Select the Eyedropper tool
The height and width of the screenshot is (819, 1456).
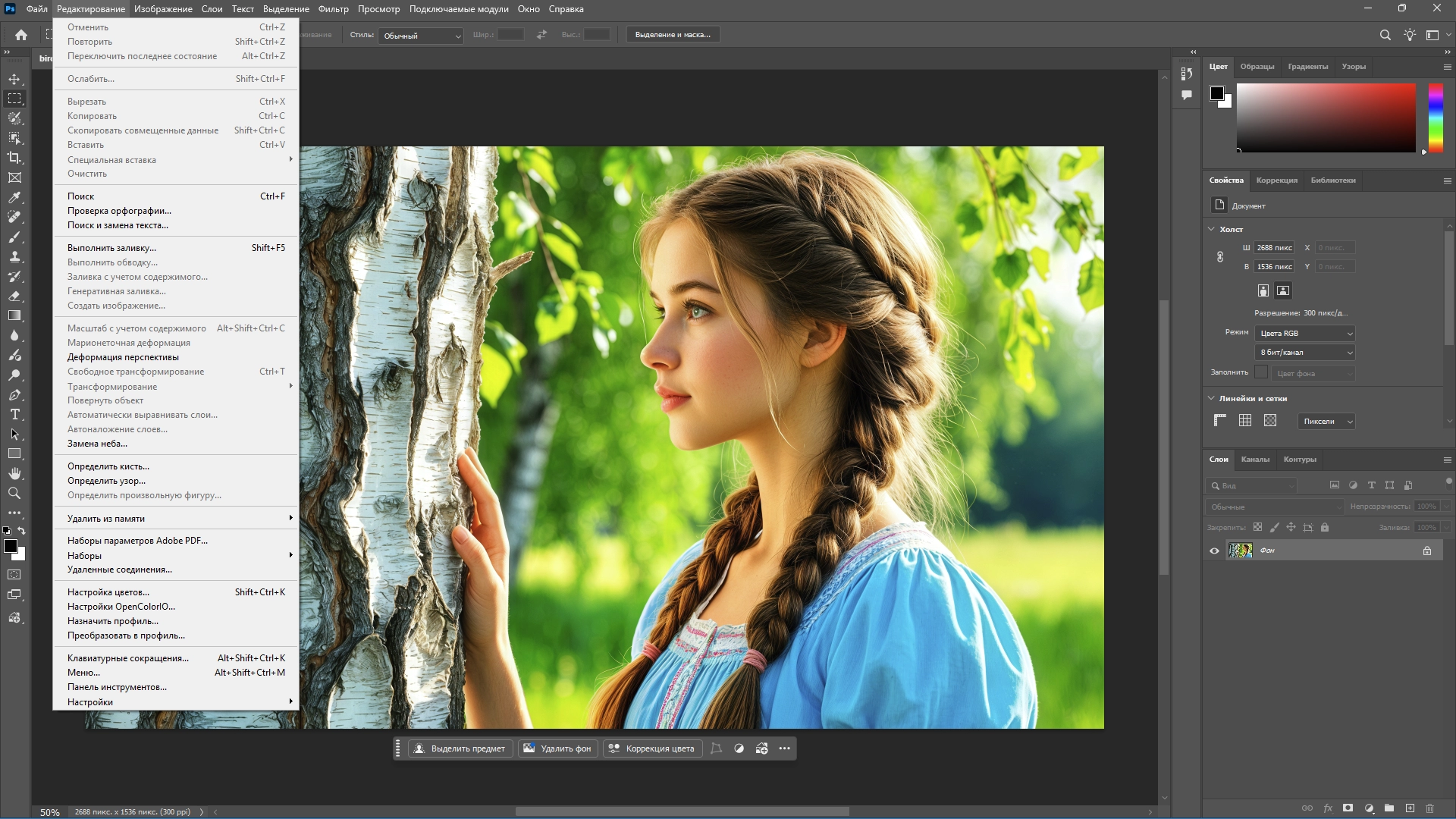(x=14, y=197)
